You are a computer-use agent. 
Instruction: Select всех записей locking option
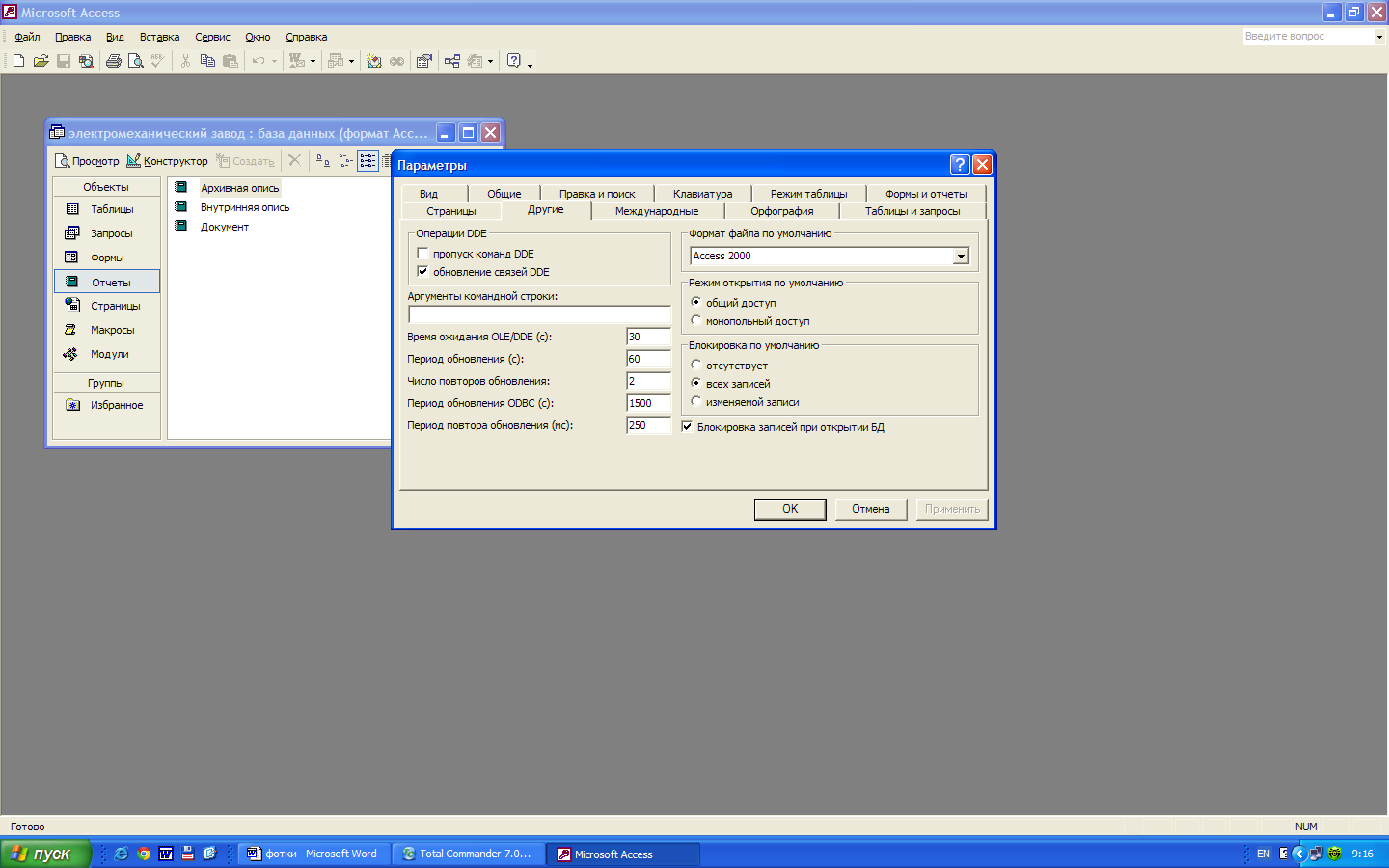[696, 383]
